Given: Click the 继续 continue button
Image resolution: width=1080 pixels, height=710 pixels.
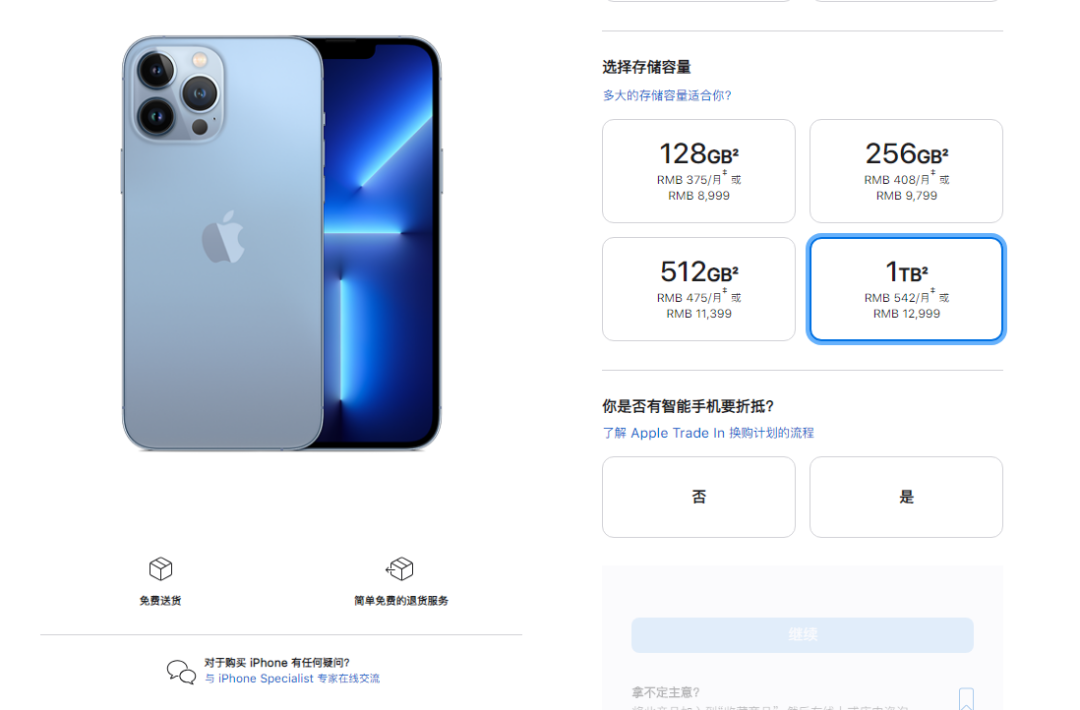Looking at the screenshot, I should 802,635.
